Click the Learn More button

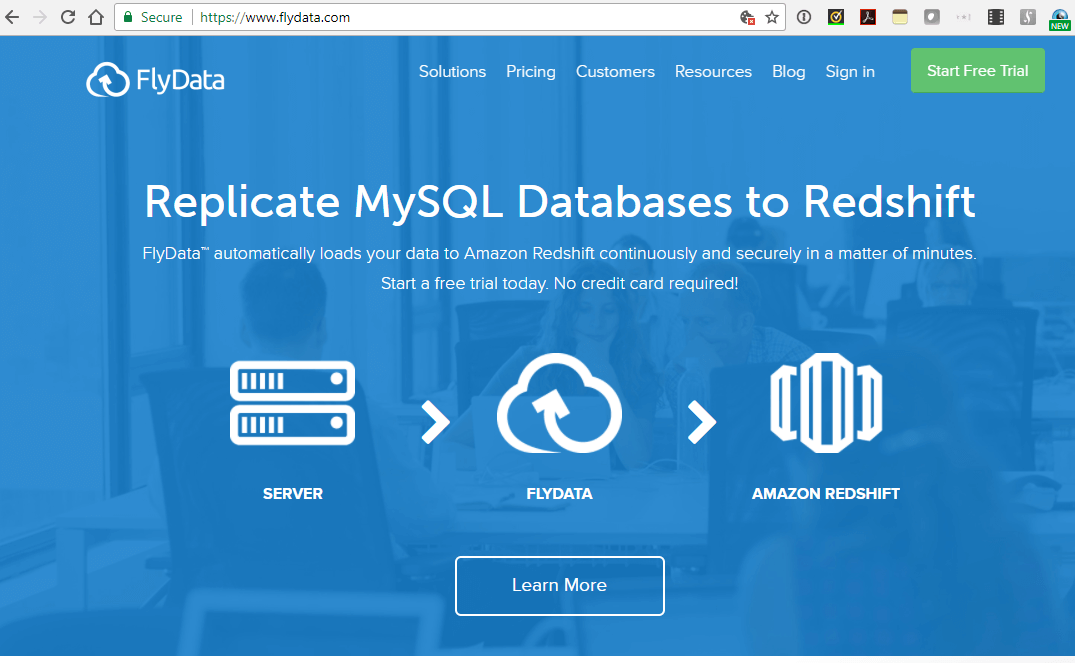click(x=559, y=586)
